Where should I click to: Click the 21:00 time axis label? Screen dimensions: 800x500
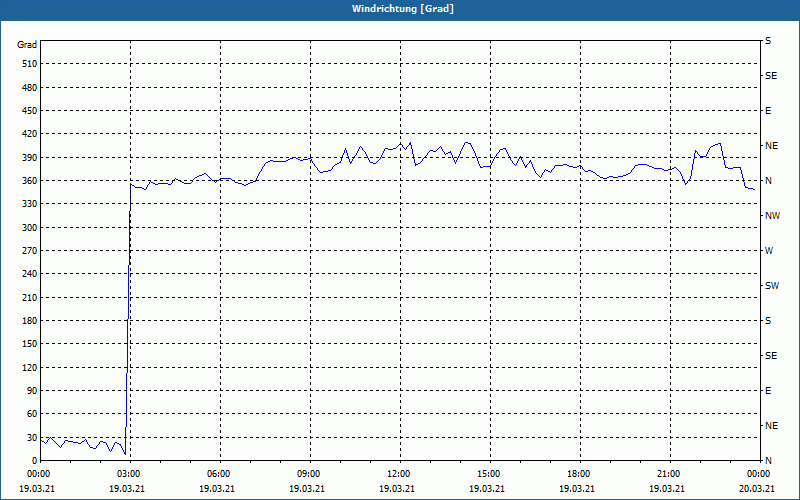tap(670, 474)
